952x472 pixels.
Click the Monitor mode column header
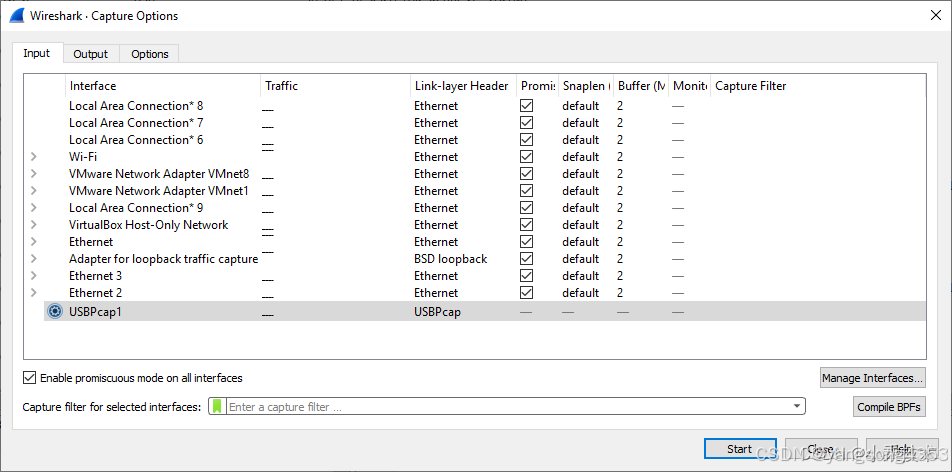[x=689, y=86]
